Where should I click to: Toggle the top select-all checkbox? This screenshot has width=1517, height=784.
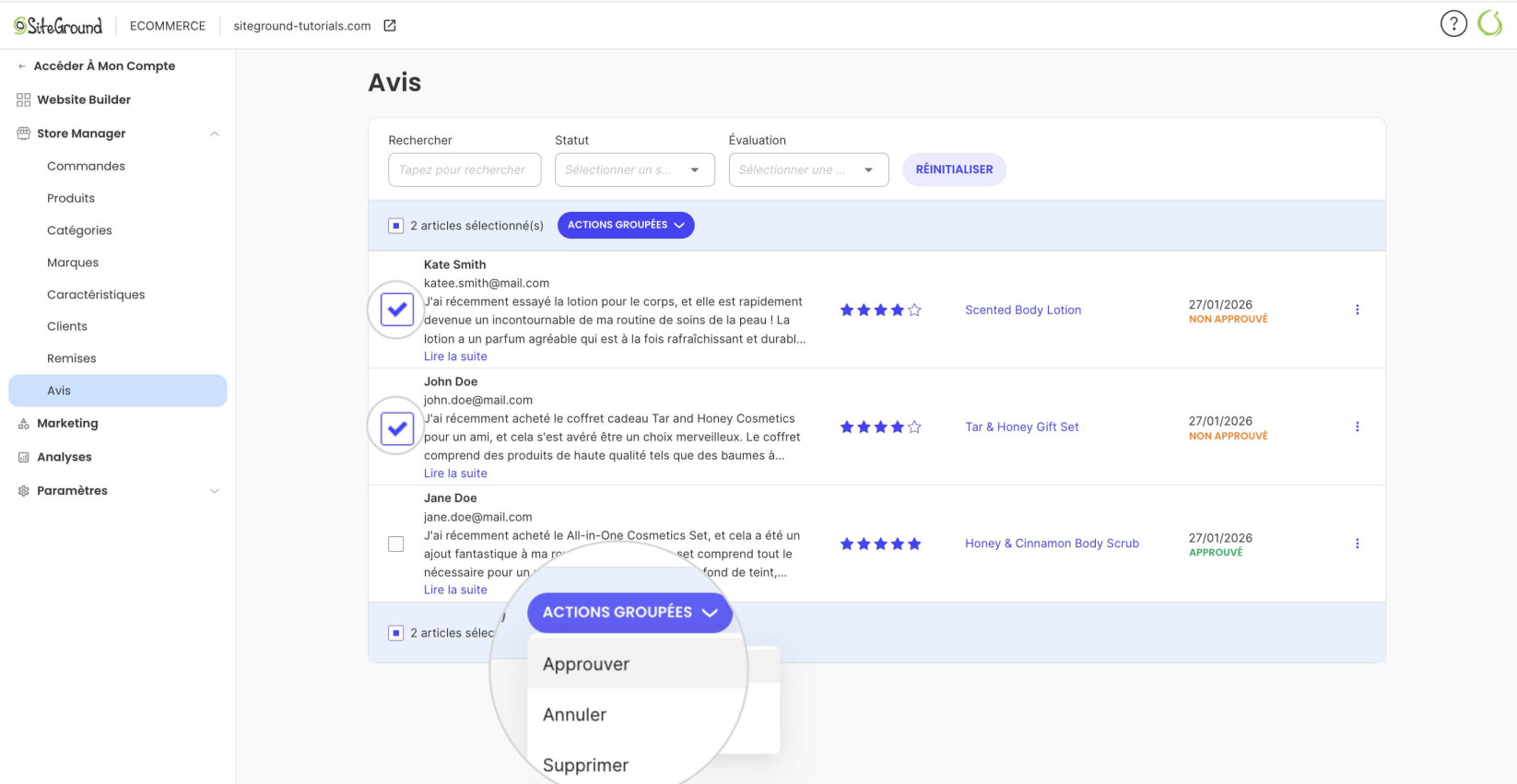[x=396, y=226]
